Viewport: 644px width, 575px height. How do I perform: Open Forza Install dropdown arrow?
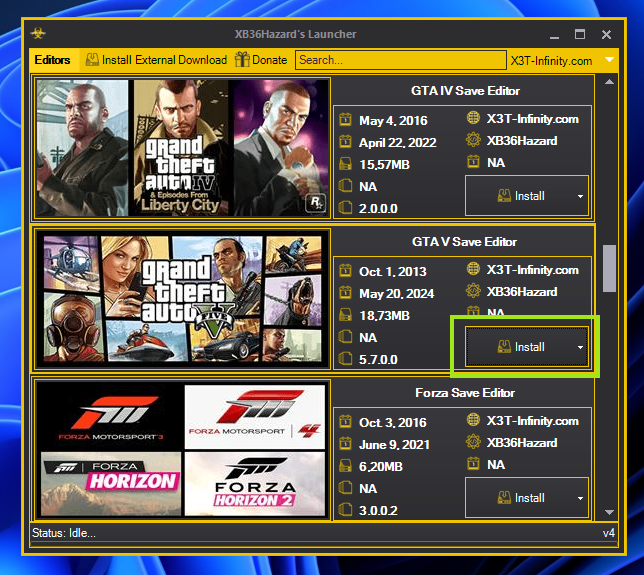580,498
